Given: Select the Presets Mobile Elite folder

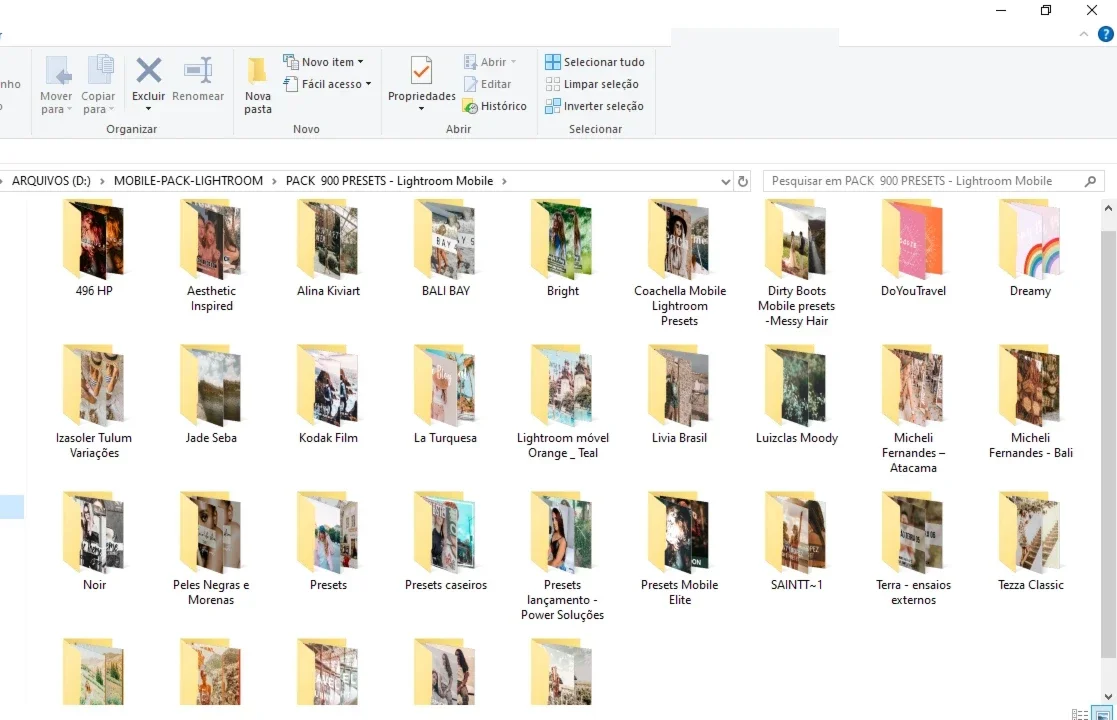Looking at the screenshot, I should (680, 549).
